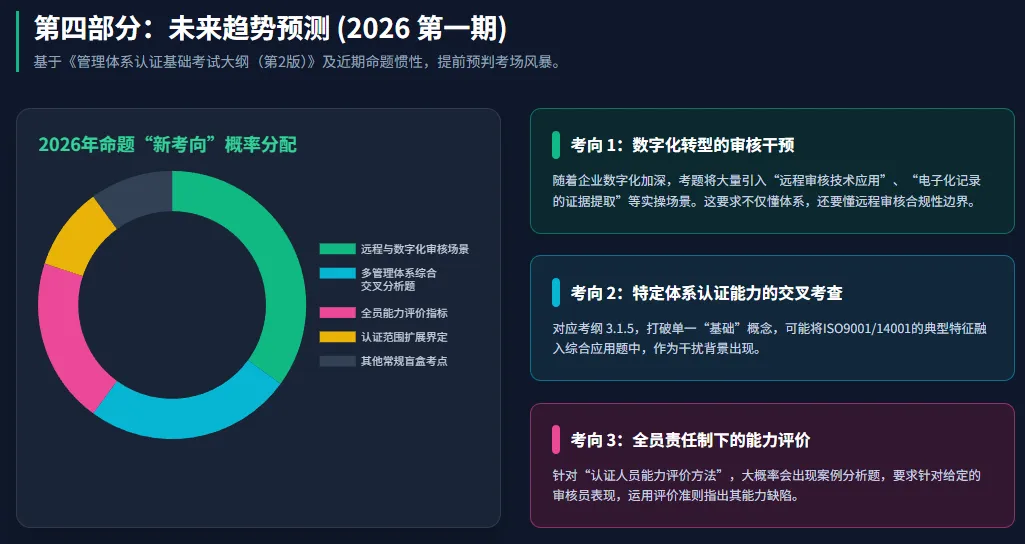Click the yellow legend swatch for 认证范围扩展界定
The image size is (1025, 544).
pos(337,337)
